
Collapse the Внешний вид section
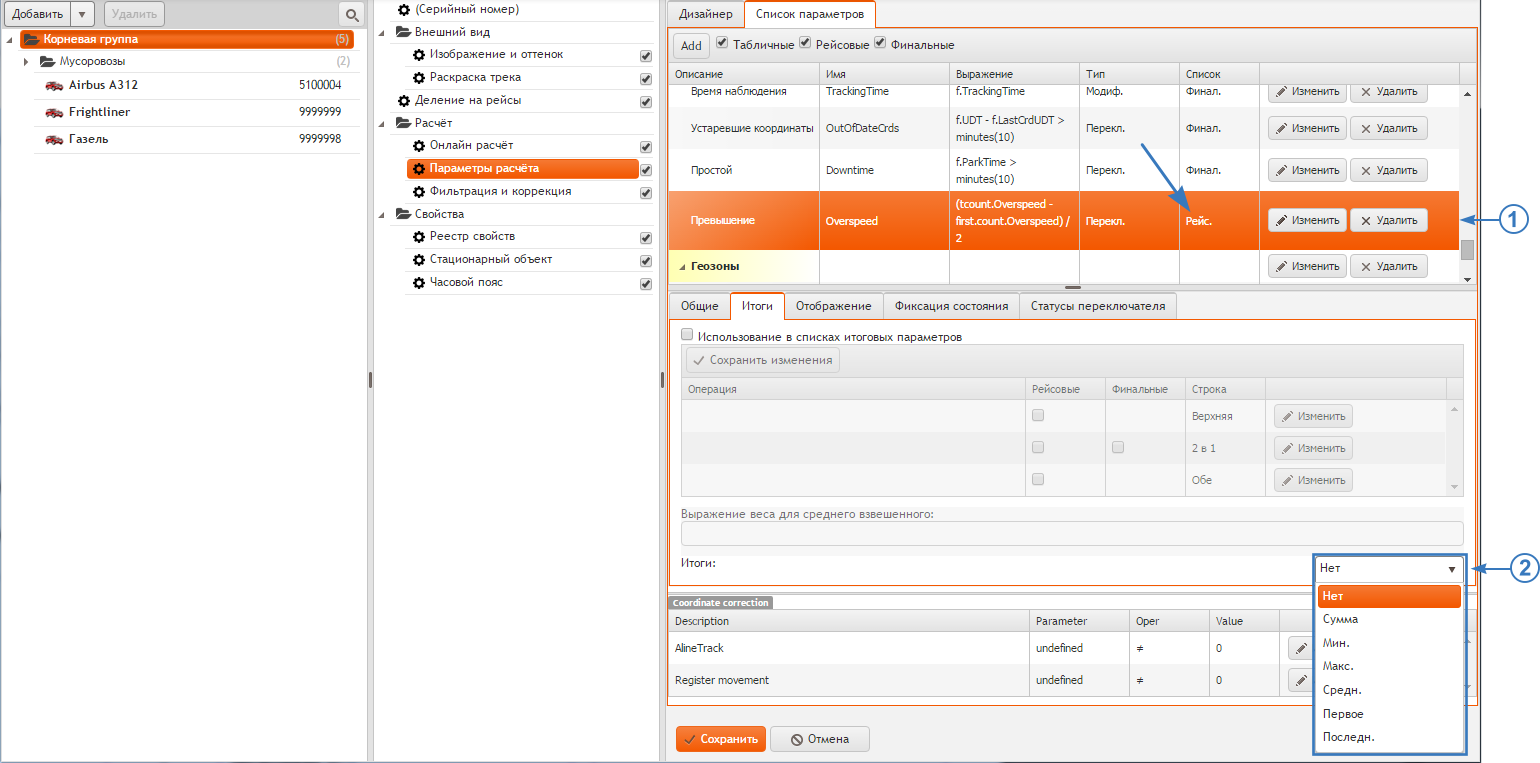[x=383, y=32]
